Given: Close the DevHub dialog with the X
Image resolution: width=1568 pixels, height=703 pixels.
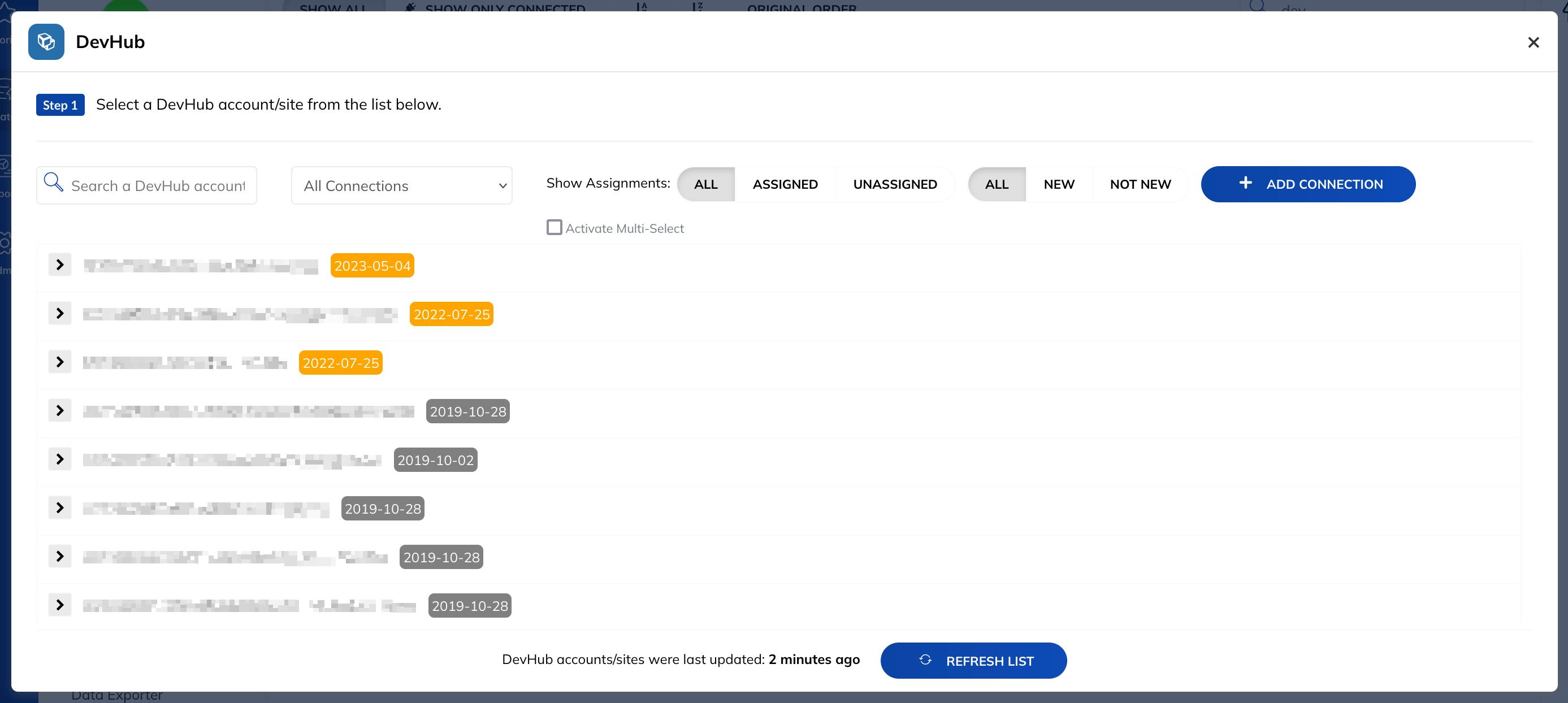Looking at the screenshot, I should click(1534, 42).
